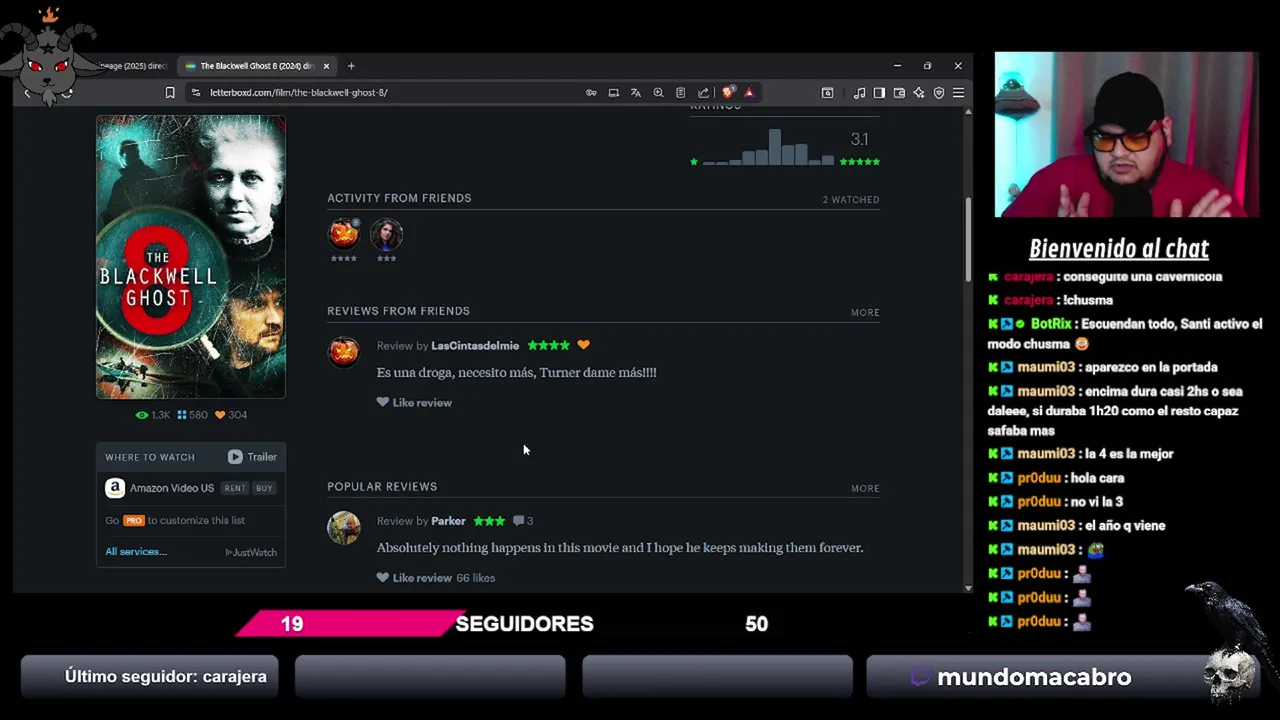Like the Parker review
Screen dimensions: 1280x720
(415, 578)
